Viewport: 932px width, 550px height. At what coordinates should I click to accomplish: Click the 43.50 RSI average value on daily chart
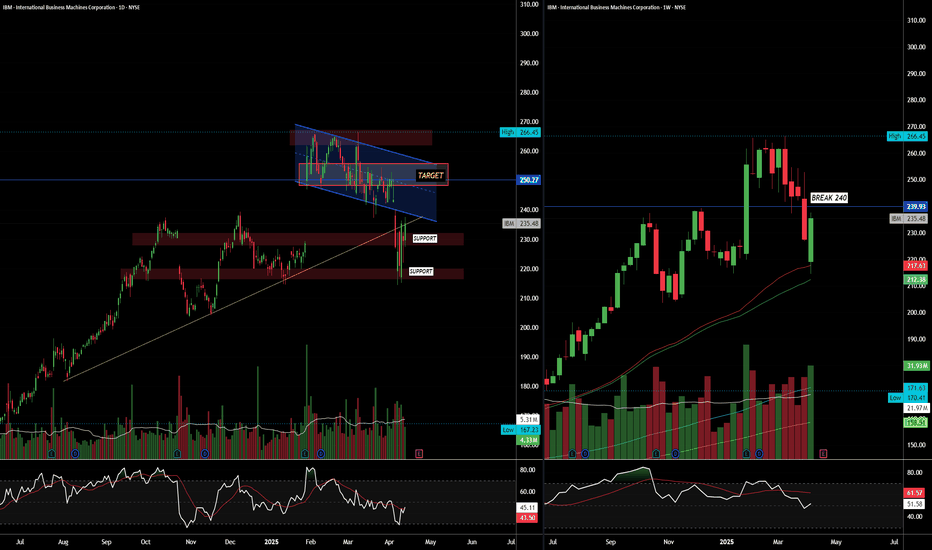tap(527, 518)
